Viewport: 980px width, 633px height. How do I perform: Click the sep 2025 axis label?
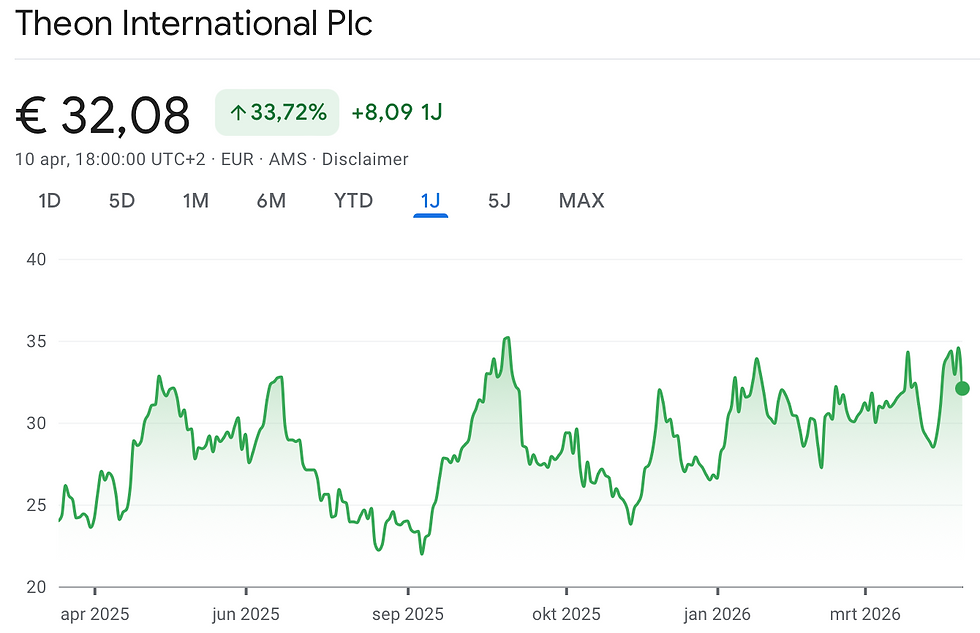[408, 614]
